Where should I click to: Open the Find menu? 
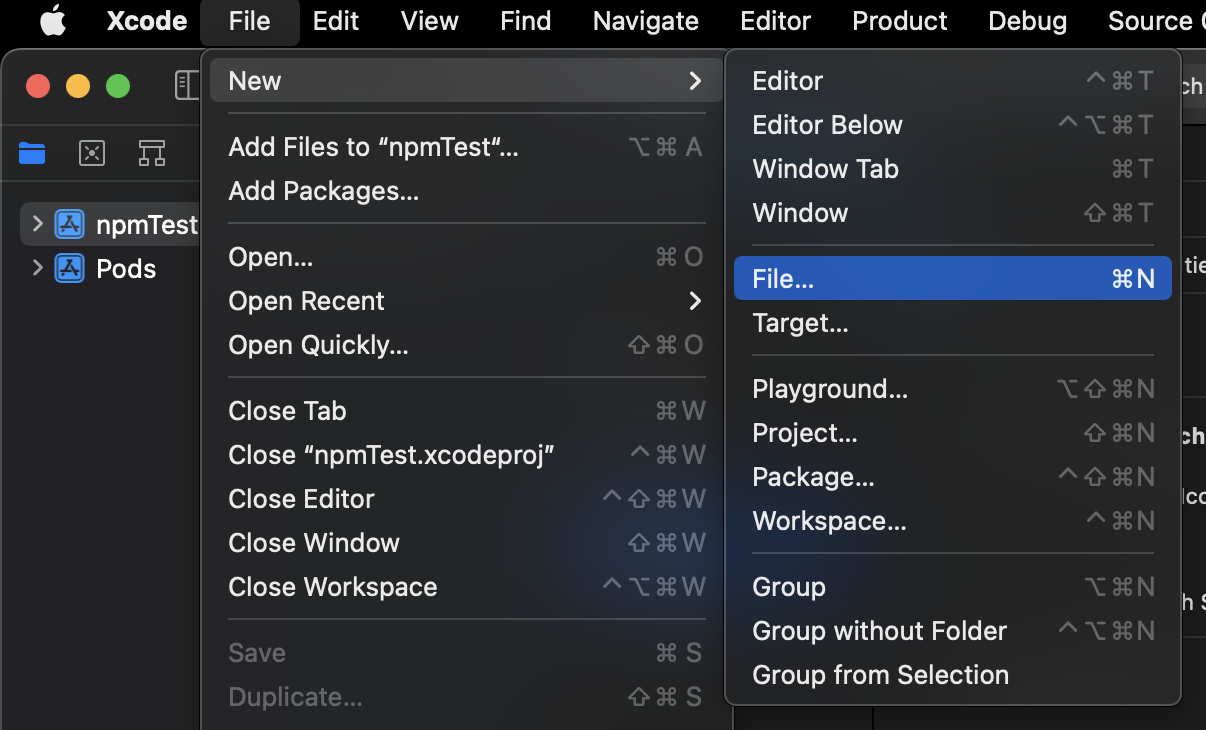point(526,21)
